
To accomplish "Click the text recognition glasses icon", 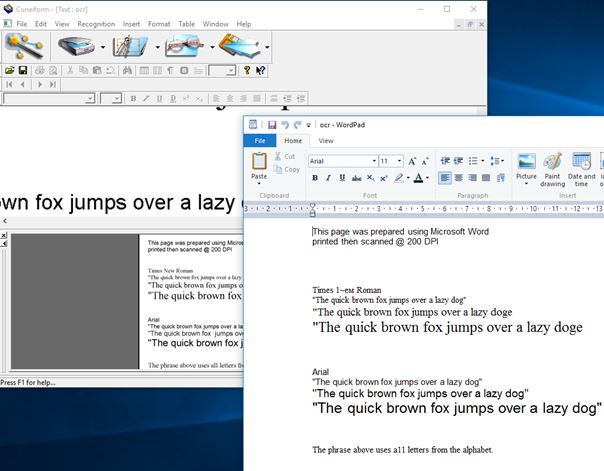I will pyautogui.click(x=186, y=46).
